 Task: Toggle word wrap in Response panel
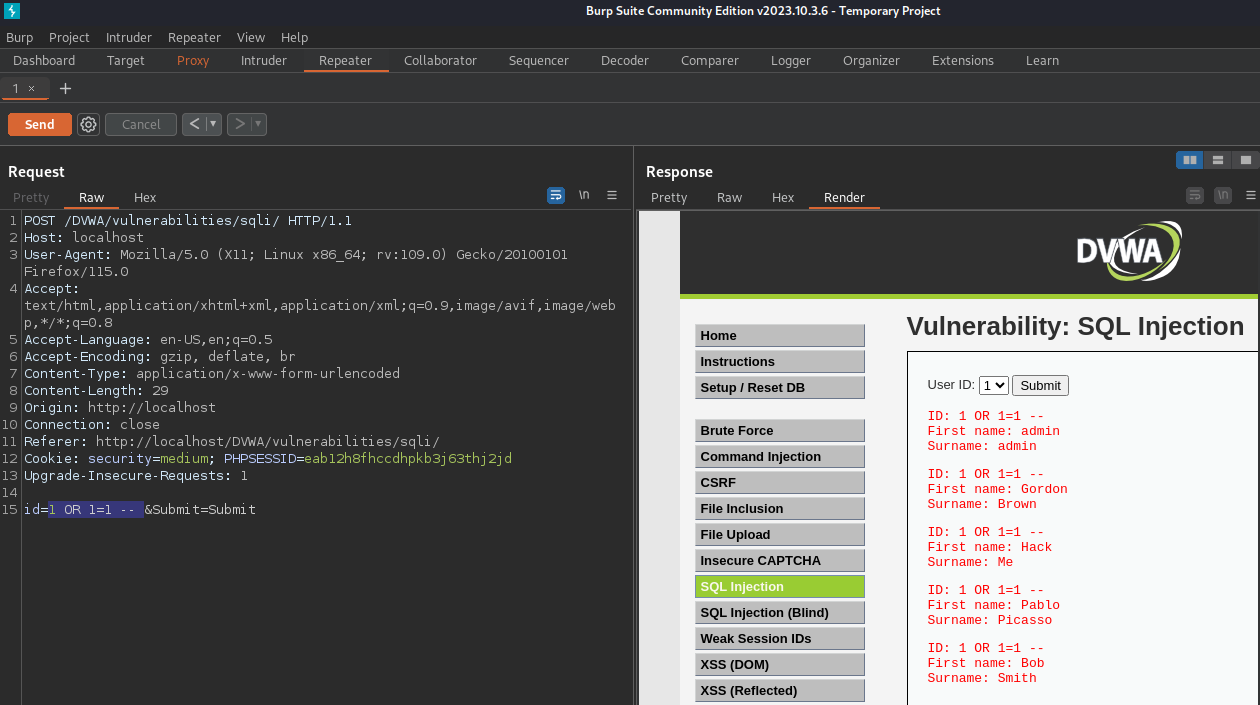tap(1195, 195)
